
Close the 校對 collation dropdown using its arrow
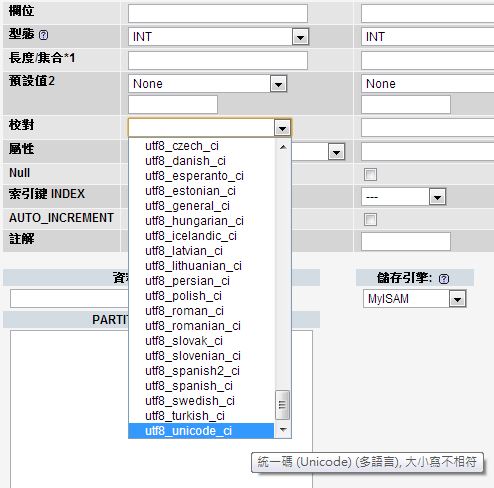pos(282,128)
